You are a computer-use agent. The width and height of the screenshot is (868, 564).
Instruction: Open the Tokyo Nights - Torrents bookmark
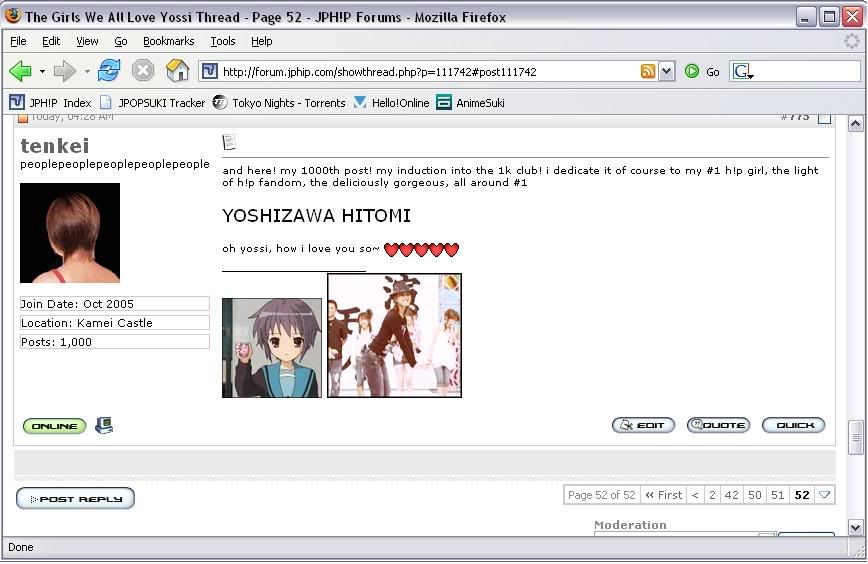[x=279, y=102]
